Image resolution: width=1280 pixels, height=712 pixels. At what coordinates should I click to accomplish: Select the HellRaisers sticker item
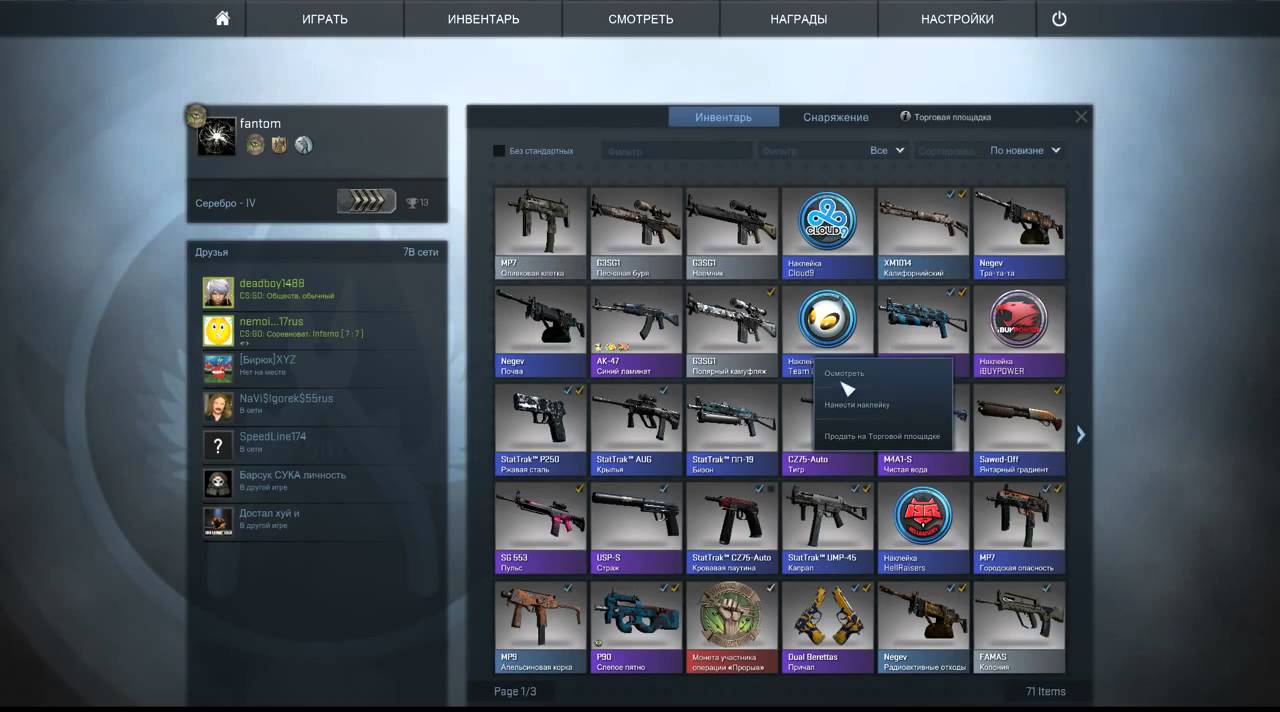pos(924,528)
